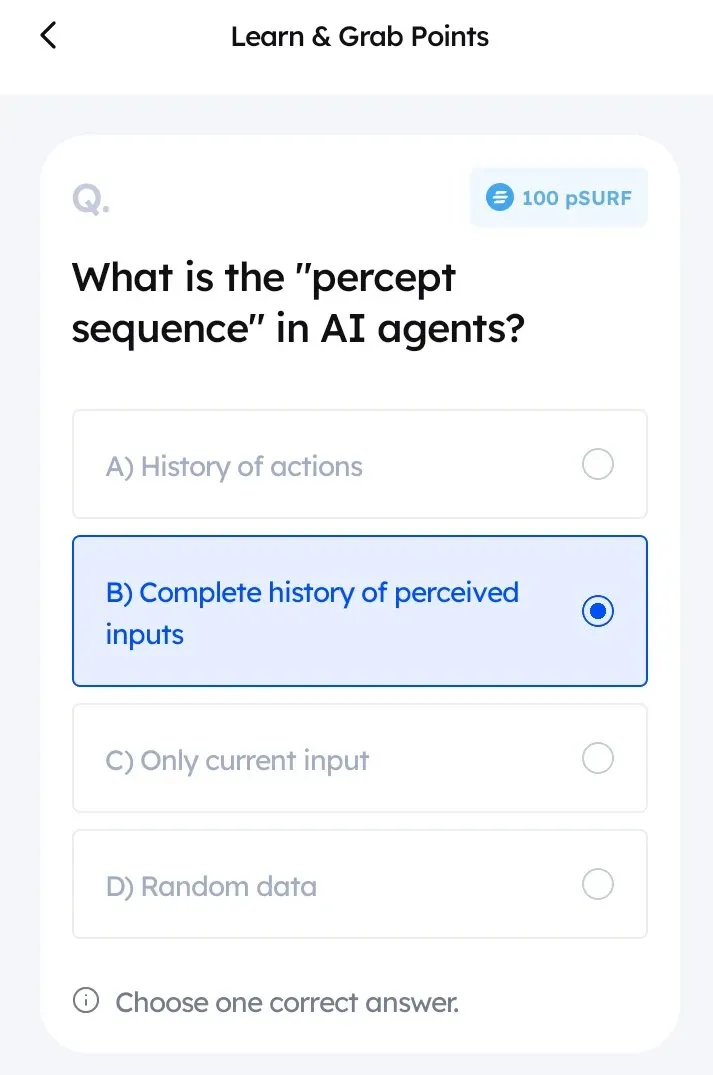Tap the highlighted option B answer card
The height and width of the screenshot is (1075, 713).
[359, 611]
